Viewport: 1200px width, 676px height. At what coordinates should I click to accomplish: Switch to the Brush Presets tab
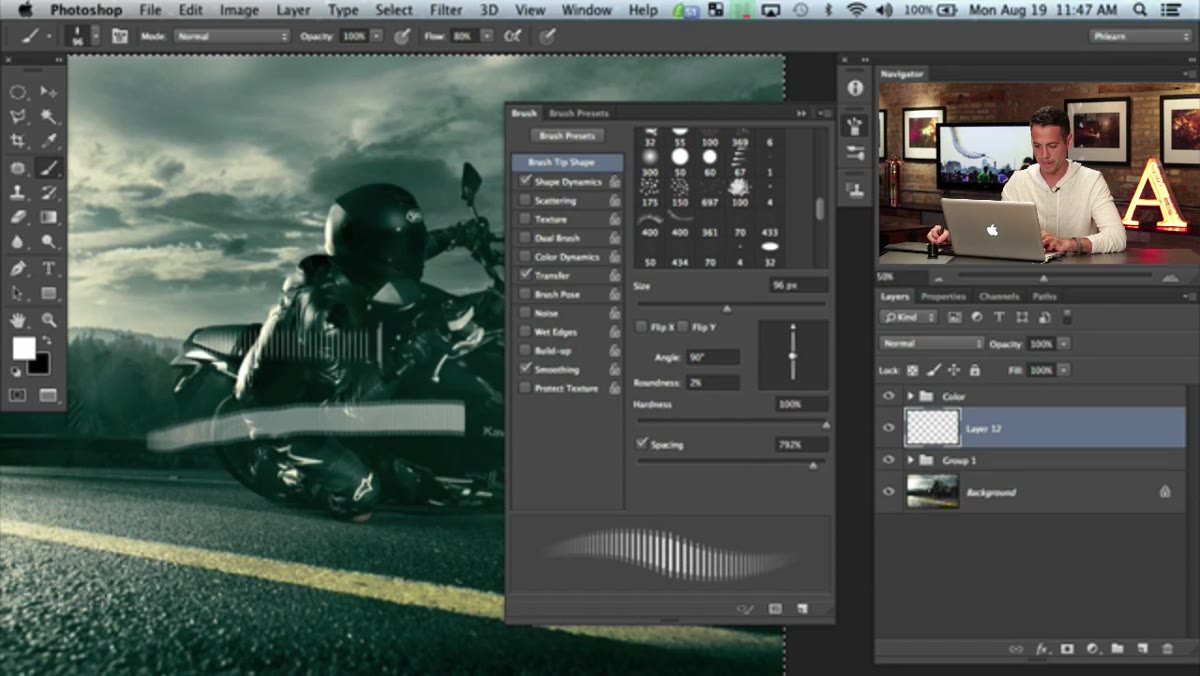[x=579, y=113]
